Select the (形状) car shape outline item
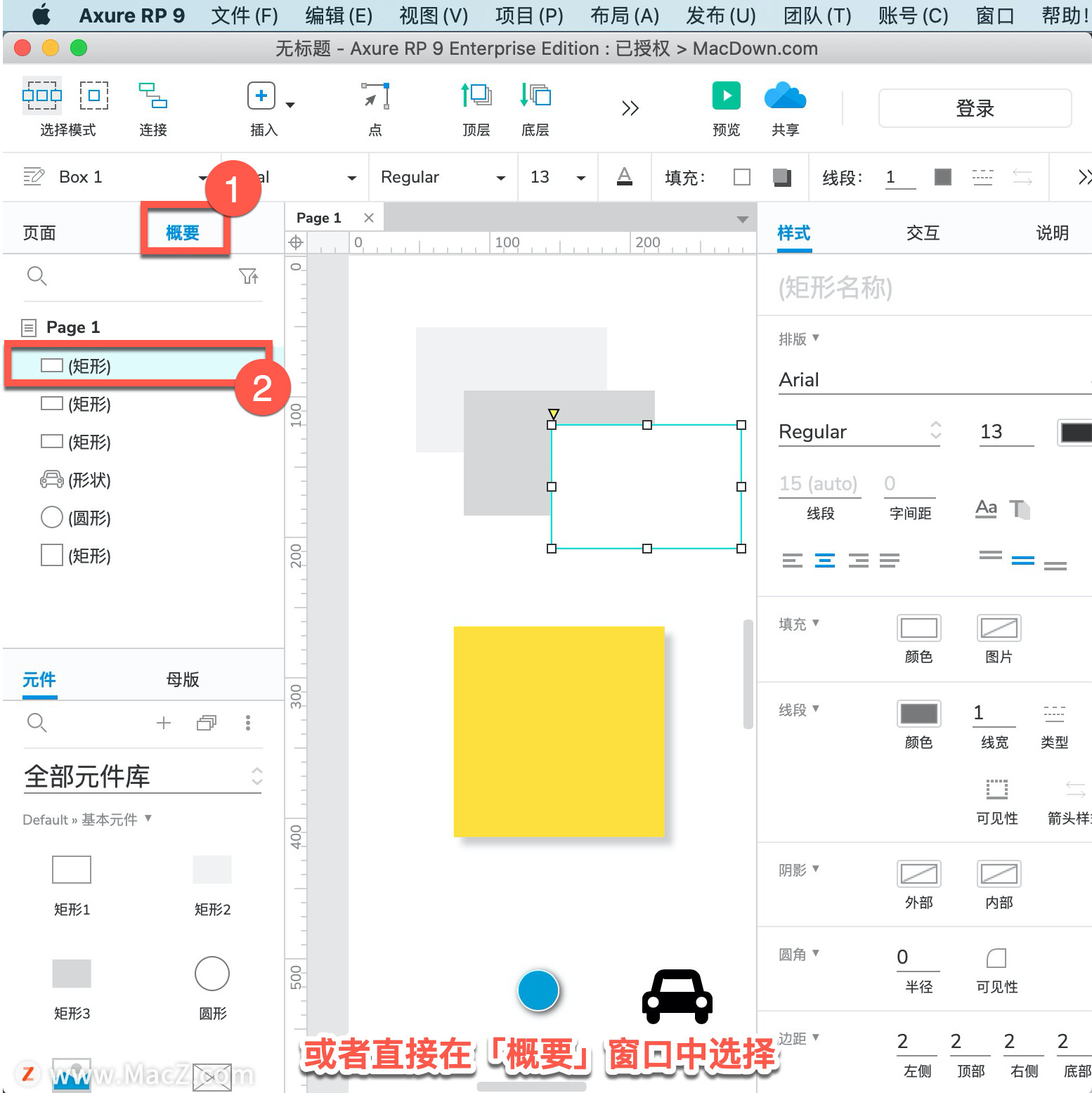Viewport: 1092px width, 1093px height. pos(75,480)
